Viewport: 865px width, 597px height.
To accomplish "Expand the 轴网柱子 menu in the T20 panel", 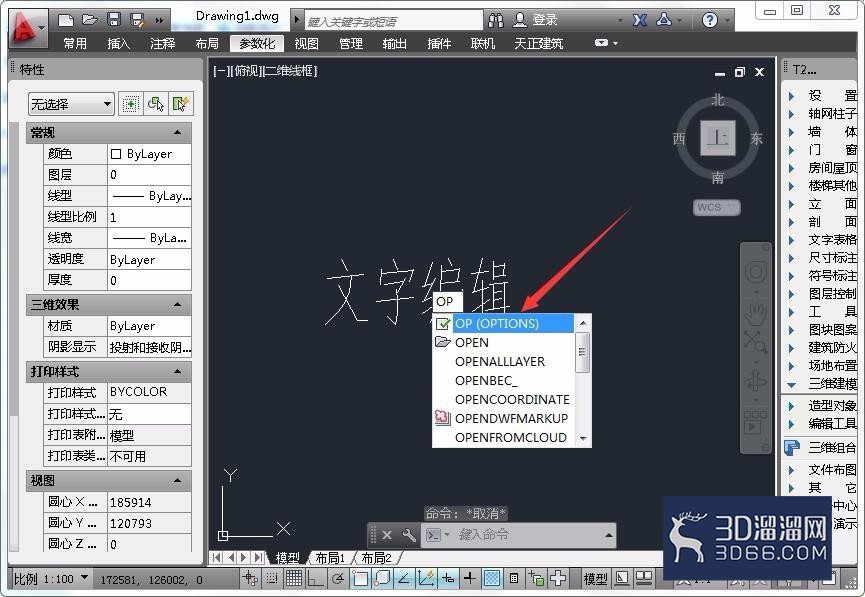I will [x=822, y=114].
